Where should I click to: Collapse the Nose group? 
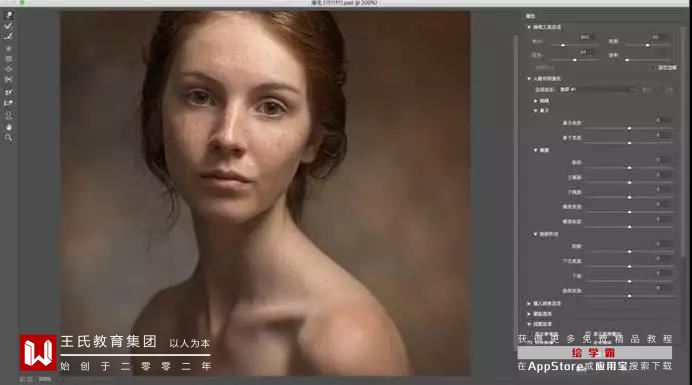coord(536,110)
